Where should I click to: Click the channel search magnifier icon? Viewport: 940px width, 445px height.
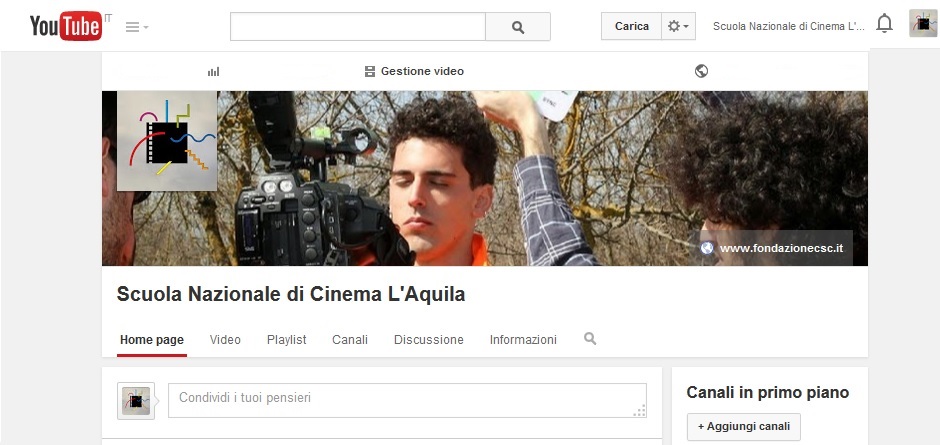pyautogui.click(x=590, y=339)
